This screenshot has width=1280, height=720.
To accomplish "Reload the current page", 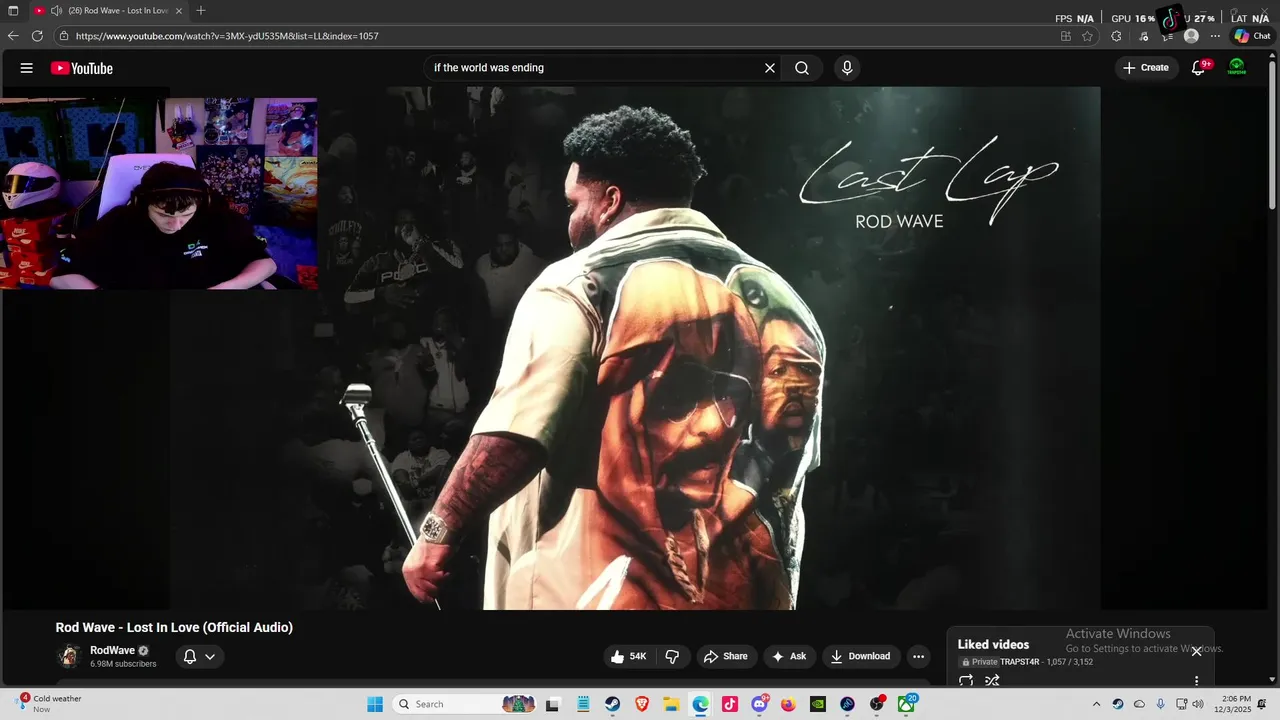I will click(37, 36).
